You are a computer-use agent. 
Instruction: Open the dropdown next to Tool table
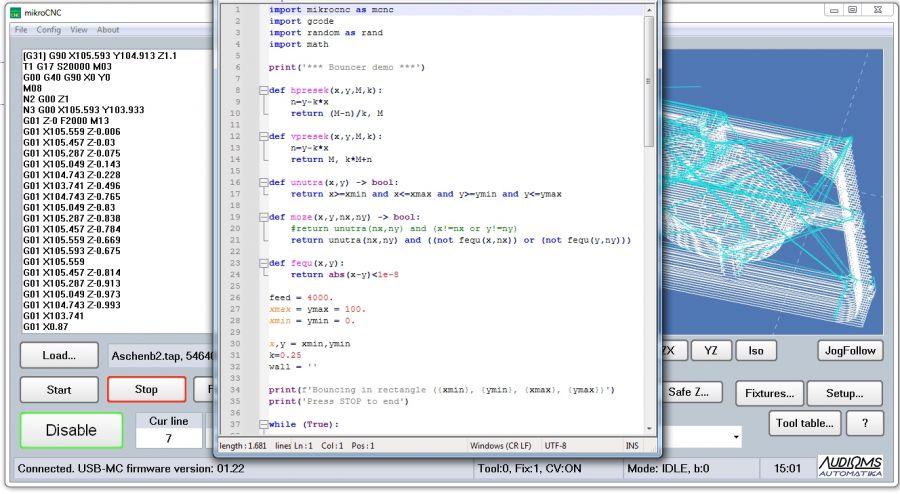[x=736, y=437]
